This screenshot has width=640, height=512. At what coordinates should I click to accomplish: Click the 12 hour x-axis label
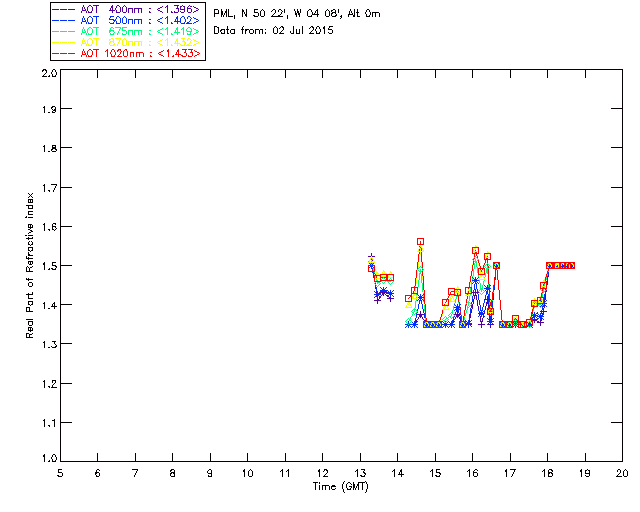coord(322,473)
